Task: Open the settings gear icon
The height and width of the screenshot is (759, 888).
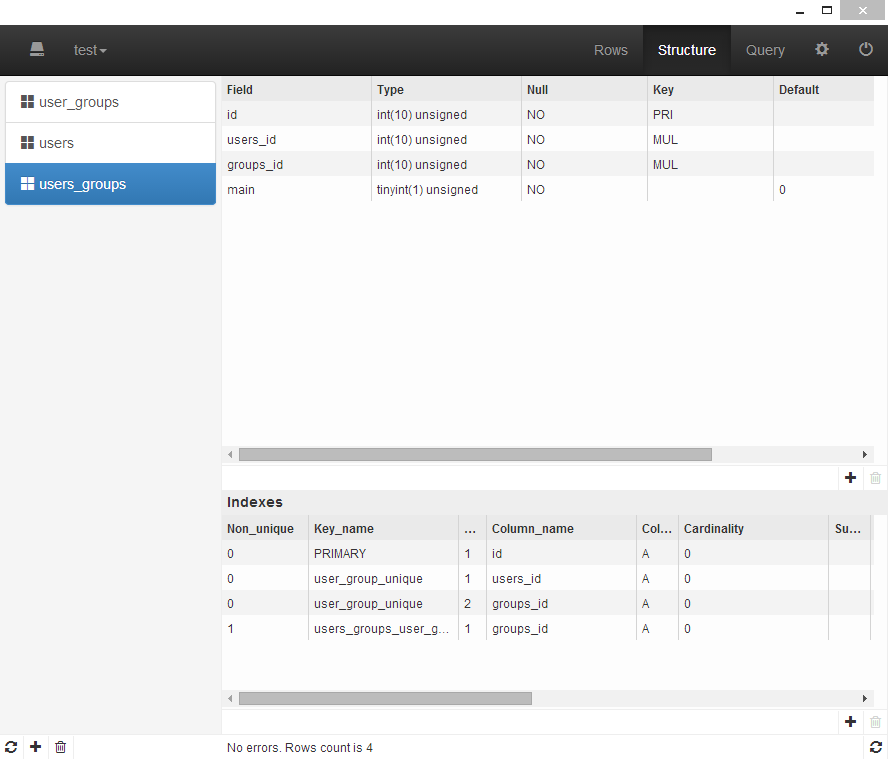Action: pyautogui.click(x=822, y=49)
